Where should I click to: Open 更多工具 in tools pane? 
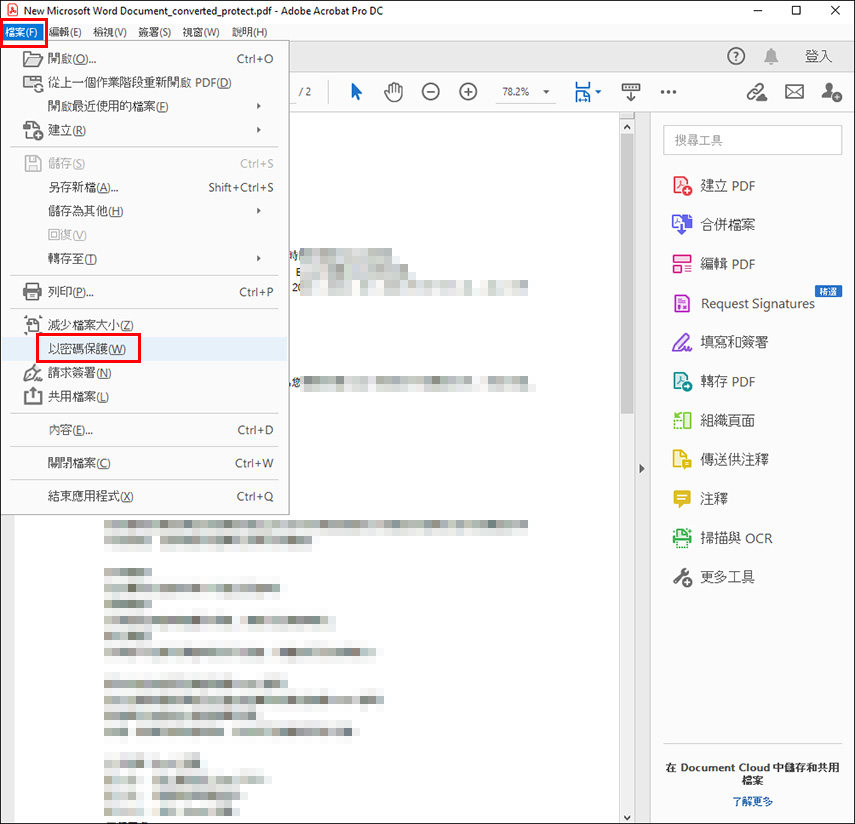click(x=714, y=577)
